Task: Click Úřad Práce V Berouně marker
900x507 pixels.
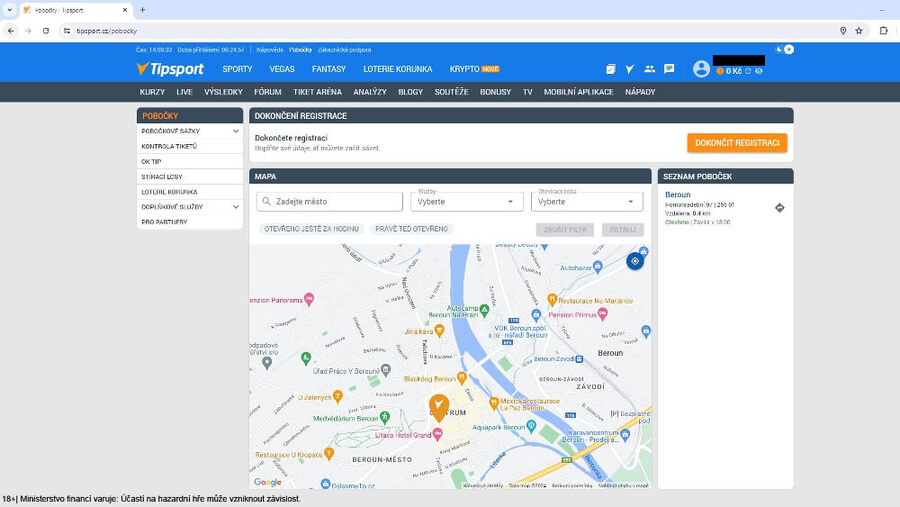Action: (386, 370)
